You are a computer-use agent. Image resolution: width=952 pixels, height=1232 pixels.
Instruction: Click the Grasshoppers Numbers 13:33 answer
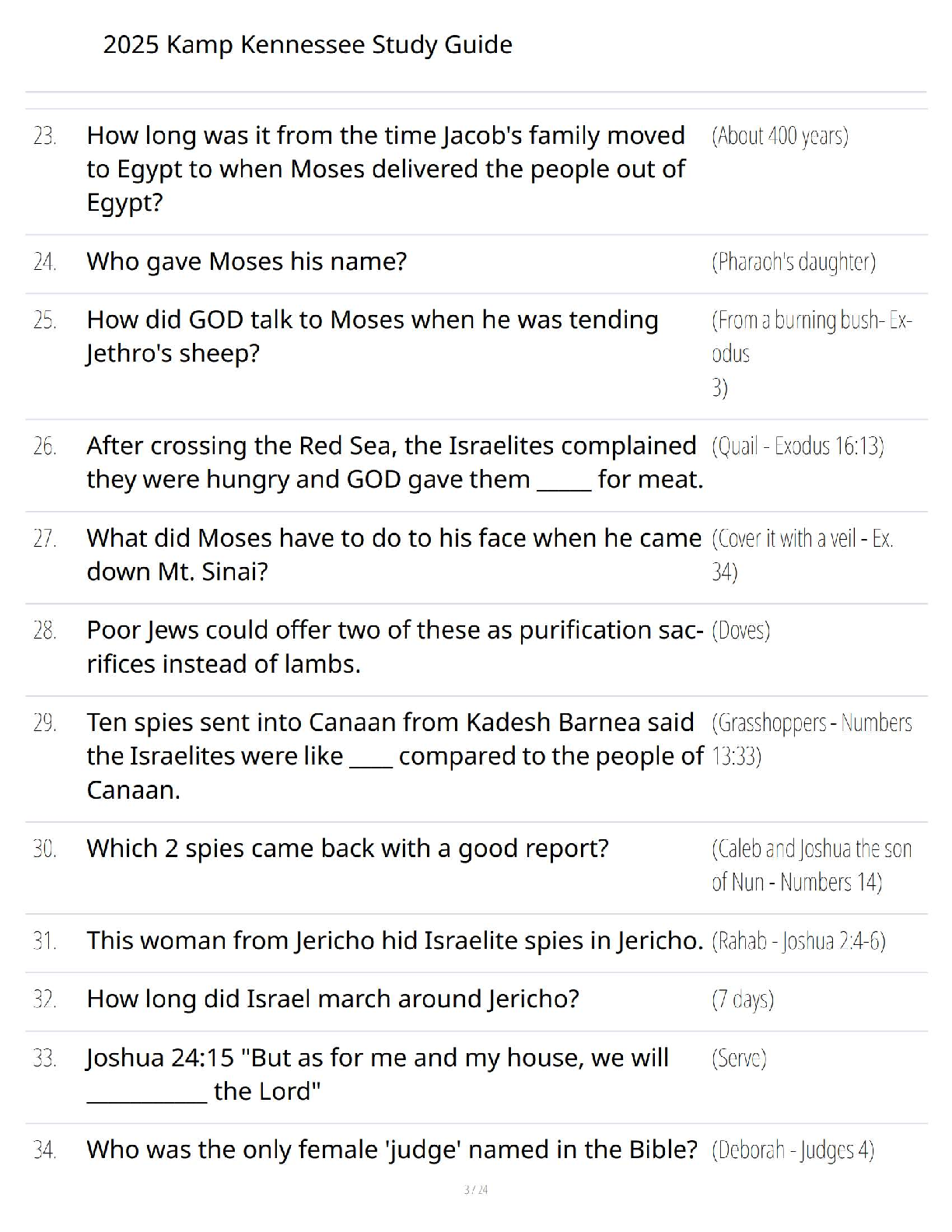812,739
